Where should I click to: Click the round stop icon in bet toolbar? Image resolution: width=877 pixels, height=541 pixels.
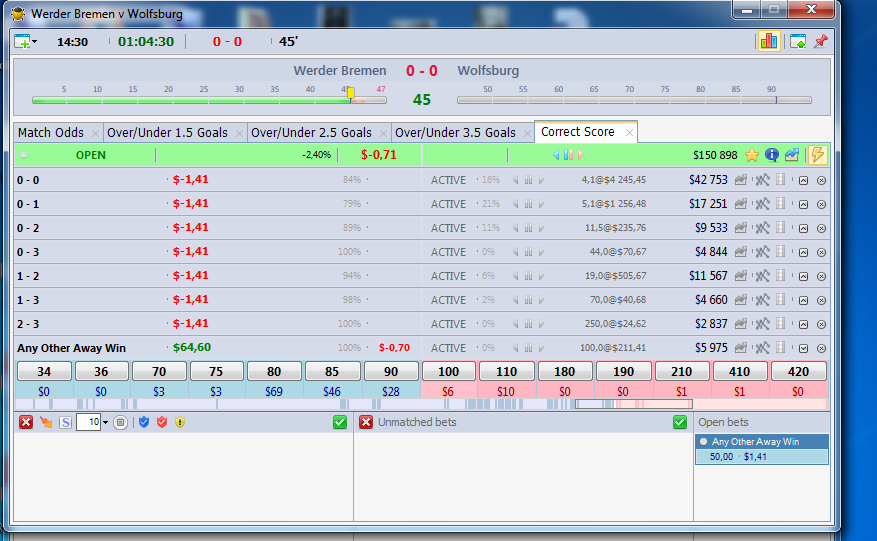point(120,422)
